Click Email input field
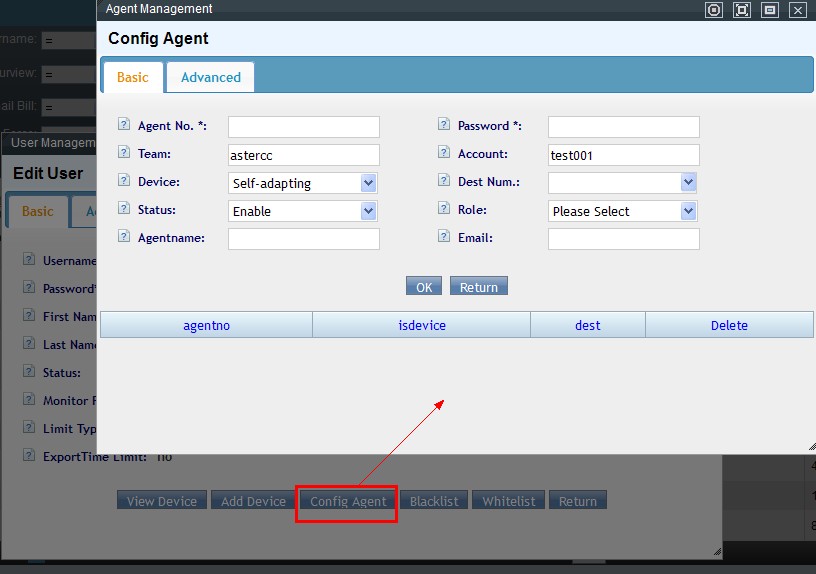This screenshot has width=816, height=574. pyautogui.click(x=623, y=239)
